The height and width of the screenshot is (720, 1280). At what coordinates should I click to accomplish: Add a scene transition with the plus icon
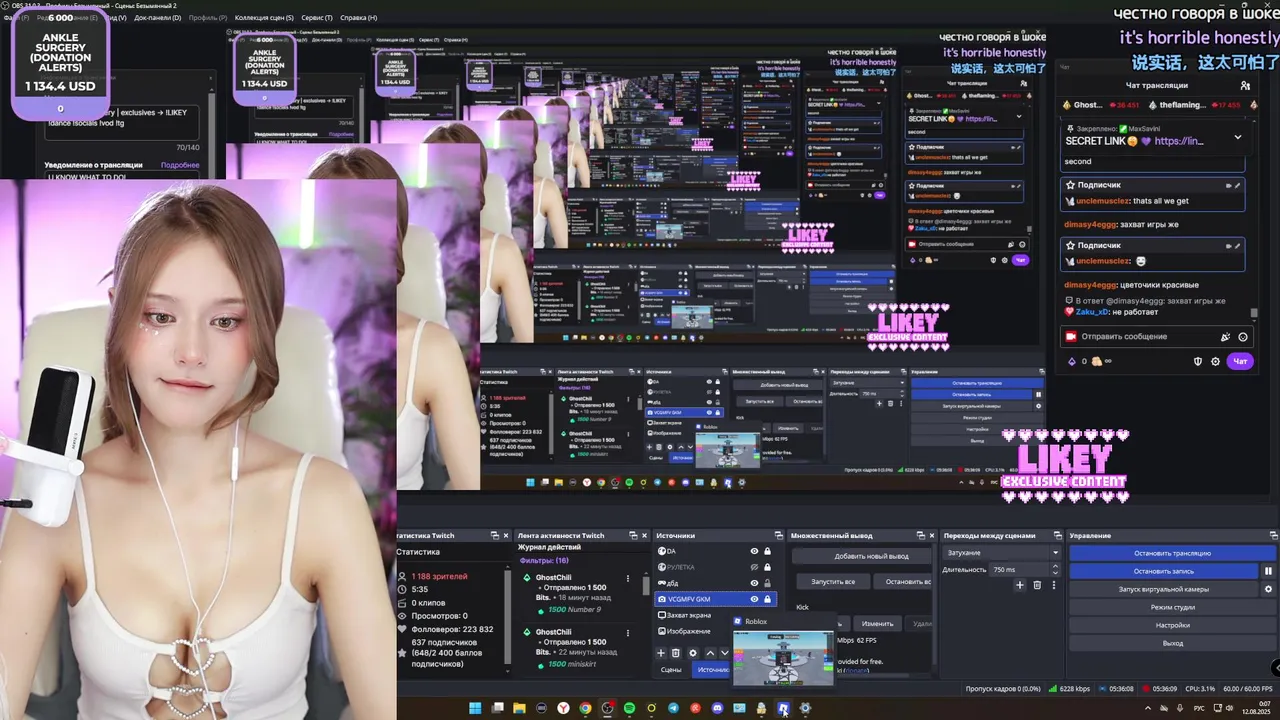tap(1020, 585)
